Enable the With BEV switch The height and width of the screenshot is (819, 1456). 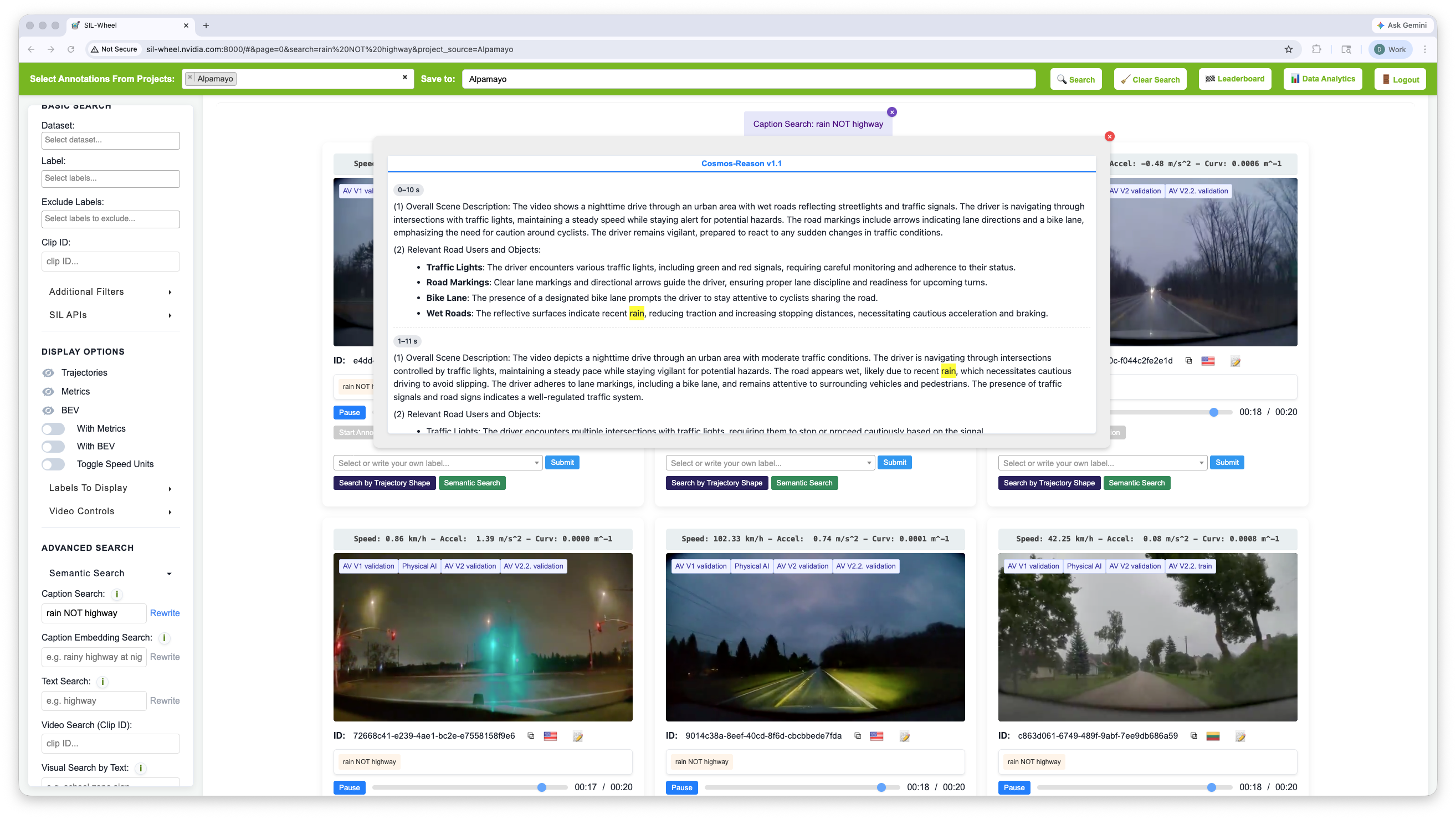pyautogui.click(x=53, y=447)
